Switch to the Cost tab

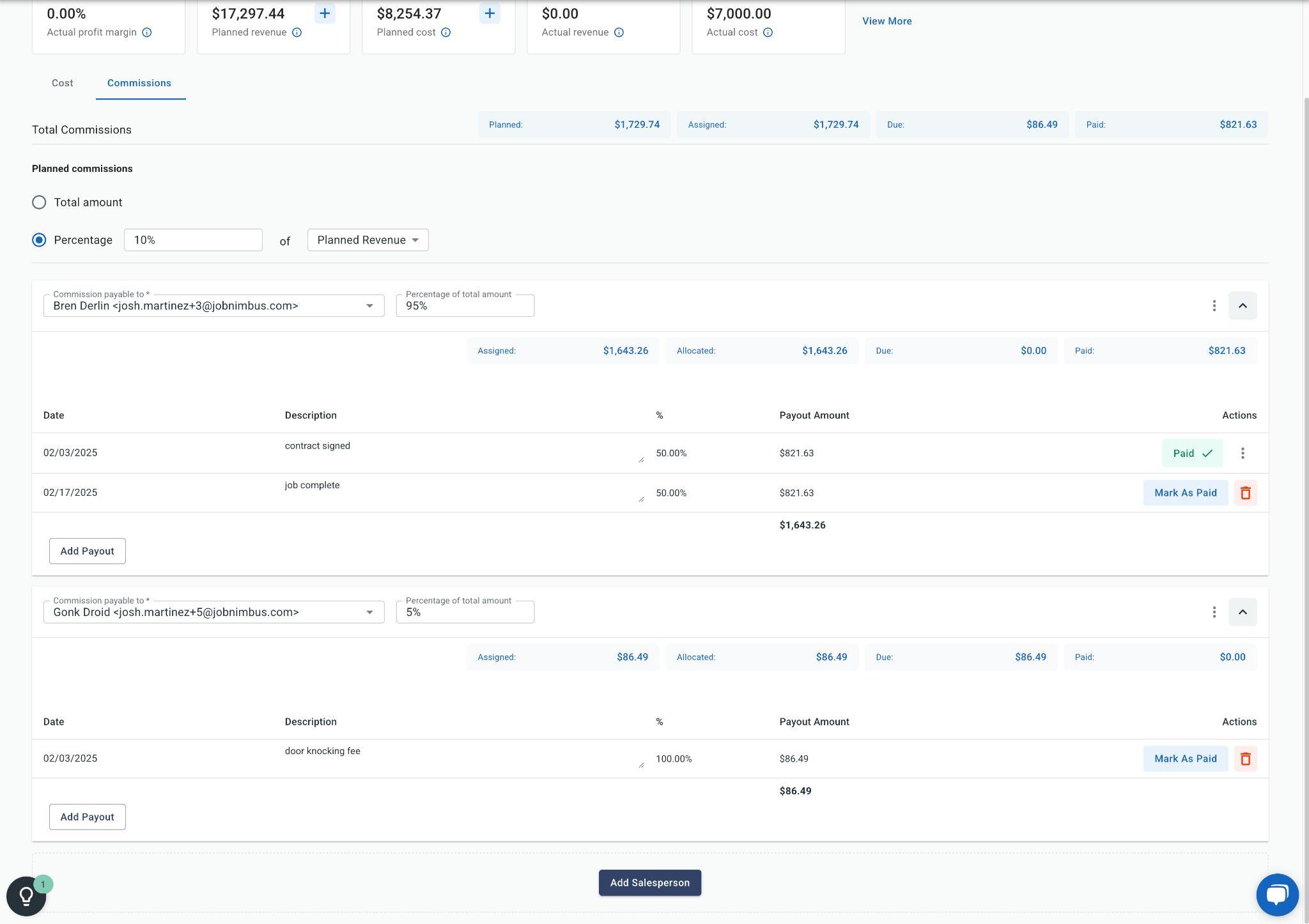point(63,83)
